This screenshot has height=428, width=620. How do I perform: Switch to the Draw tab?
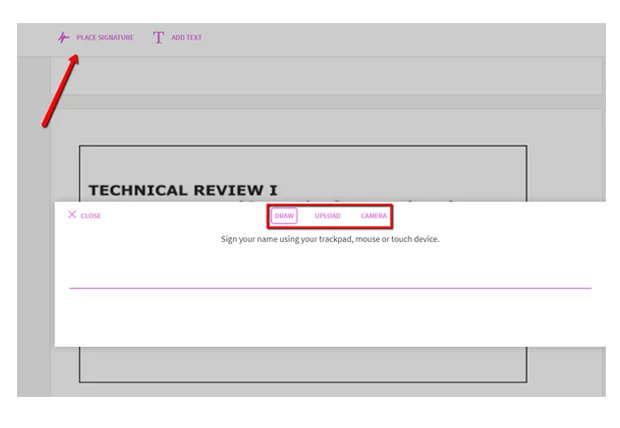coord(284,216)
